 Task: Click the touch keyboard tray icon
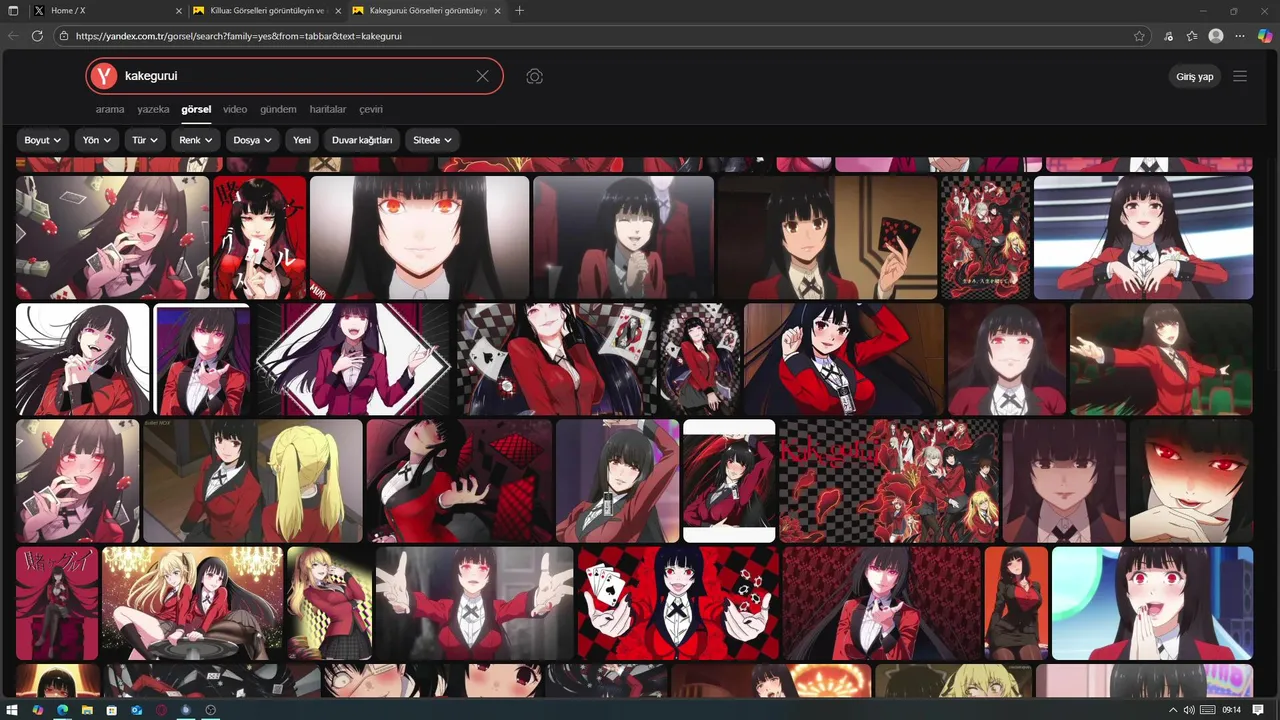1208,710
